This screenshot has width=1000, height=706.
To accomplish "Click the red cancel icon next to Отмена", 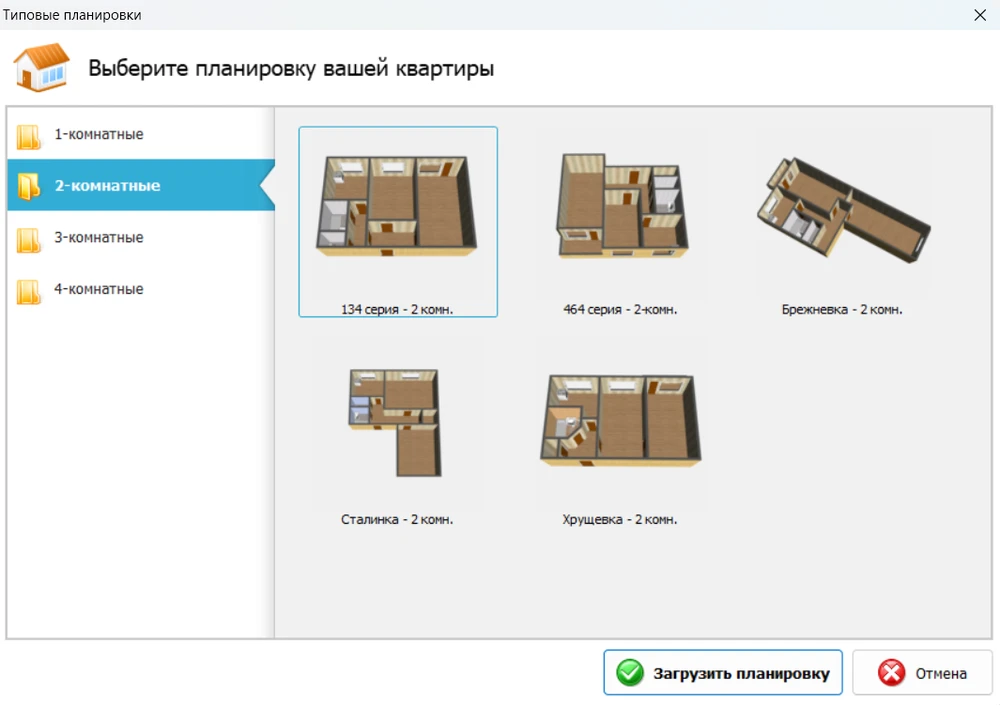I will [x=891, y=672].
